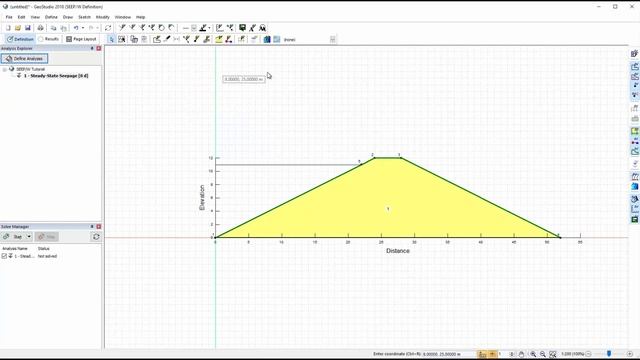
Task: Click the blue Solve Analyses icon
Action: click(267, 39)
